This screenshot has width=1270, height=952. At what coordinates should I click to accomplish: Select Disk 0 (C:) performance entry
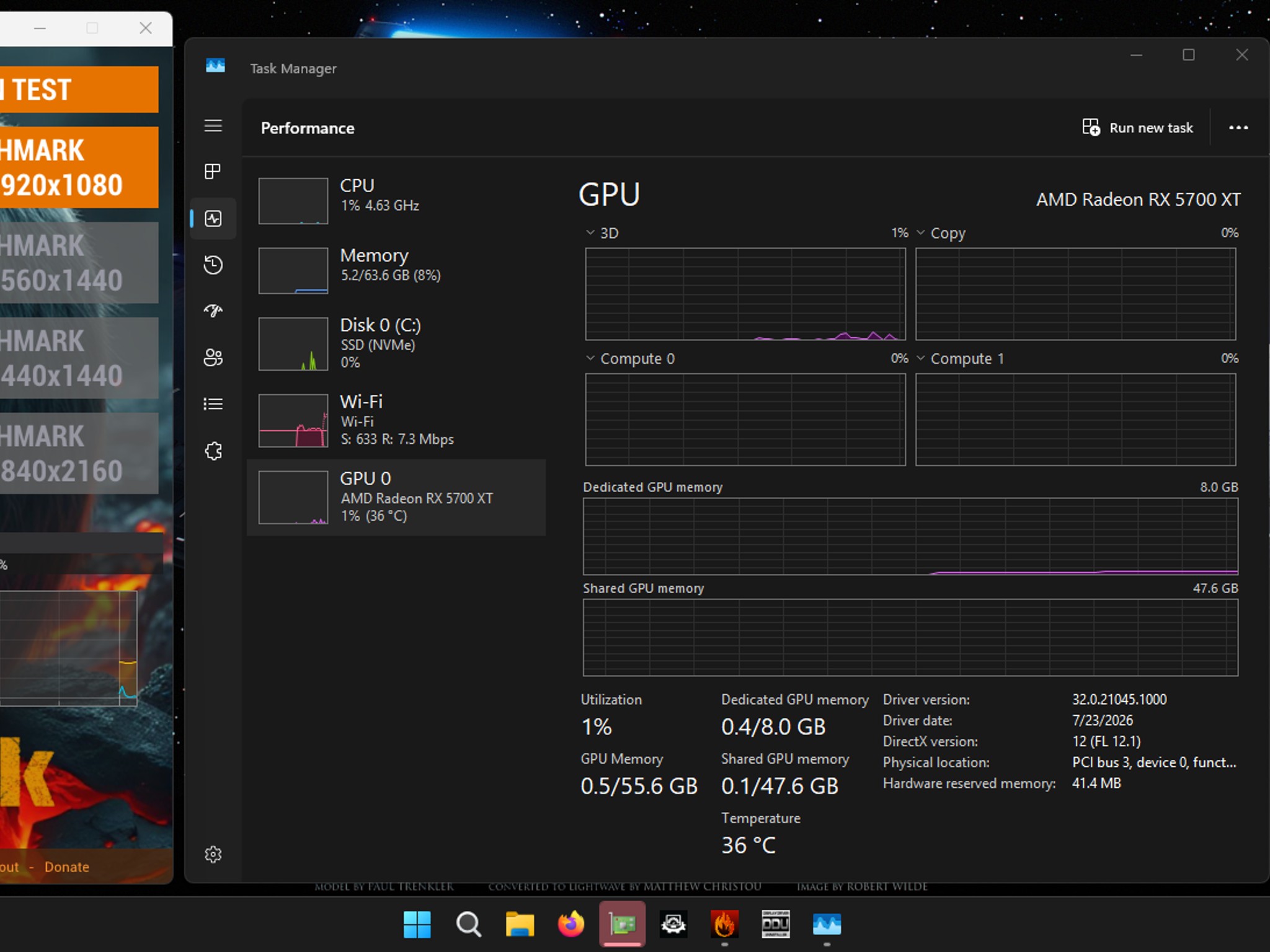pos(396,343)
